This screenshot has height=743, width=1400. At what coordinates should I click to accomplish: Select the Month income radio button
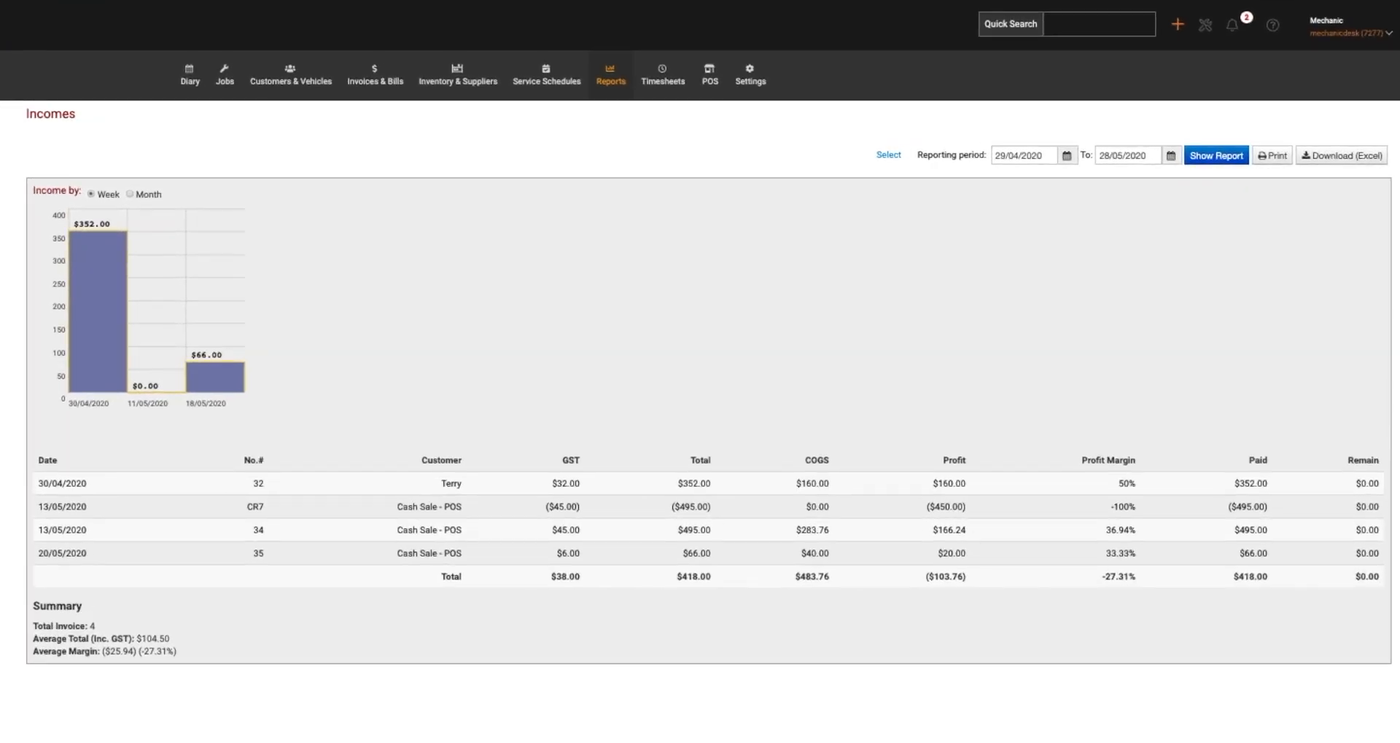point(130,194)
